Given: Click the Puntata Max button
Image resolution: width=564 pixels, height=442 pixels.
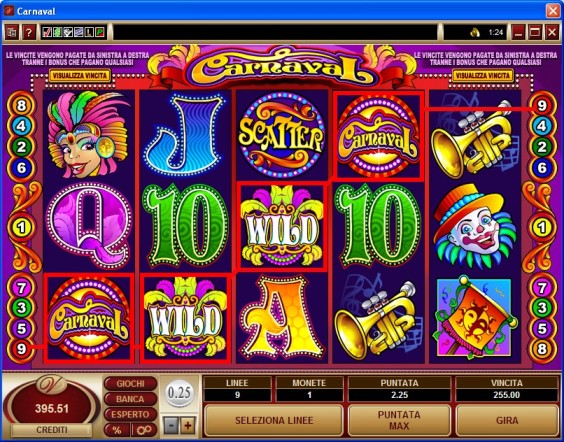Looking at the screenshot, I should tap(399, 420).
